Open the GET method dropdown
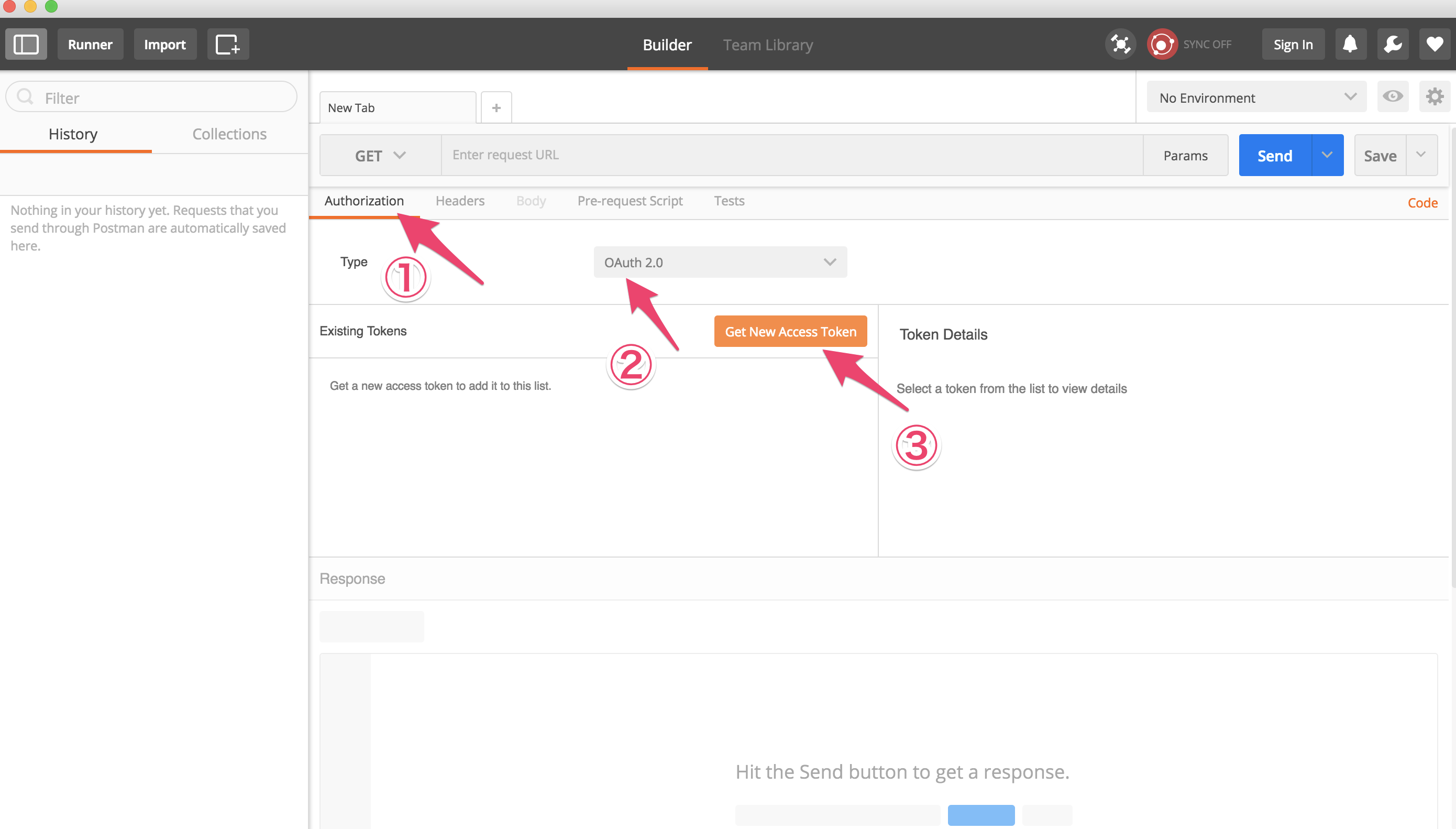This screenshot has height=829, width=1456. coord(380,155)
